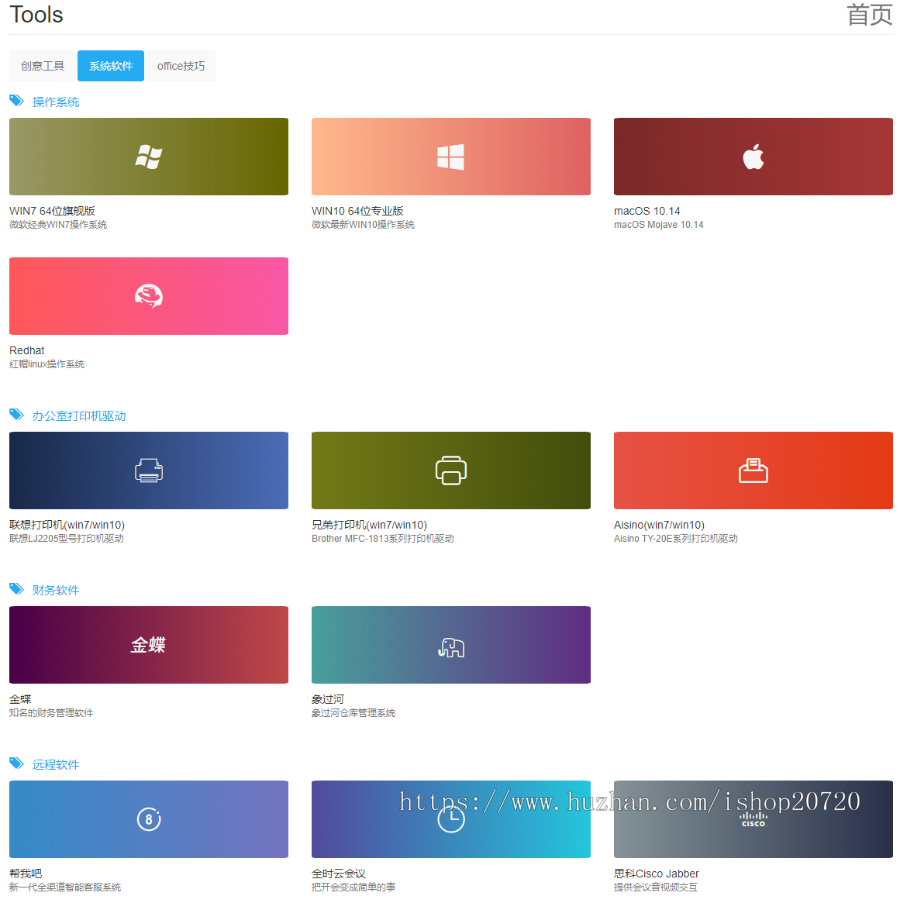The image size is (900, 903).
Task: Click description Aisino TY-20E系列打印机驱动
Action: click(x=675, y=538)
